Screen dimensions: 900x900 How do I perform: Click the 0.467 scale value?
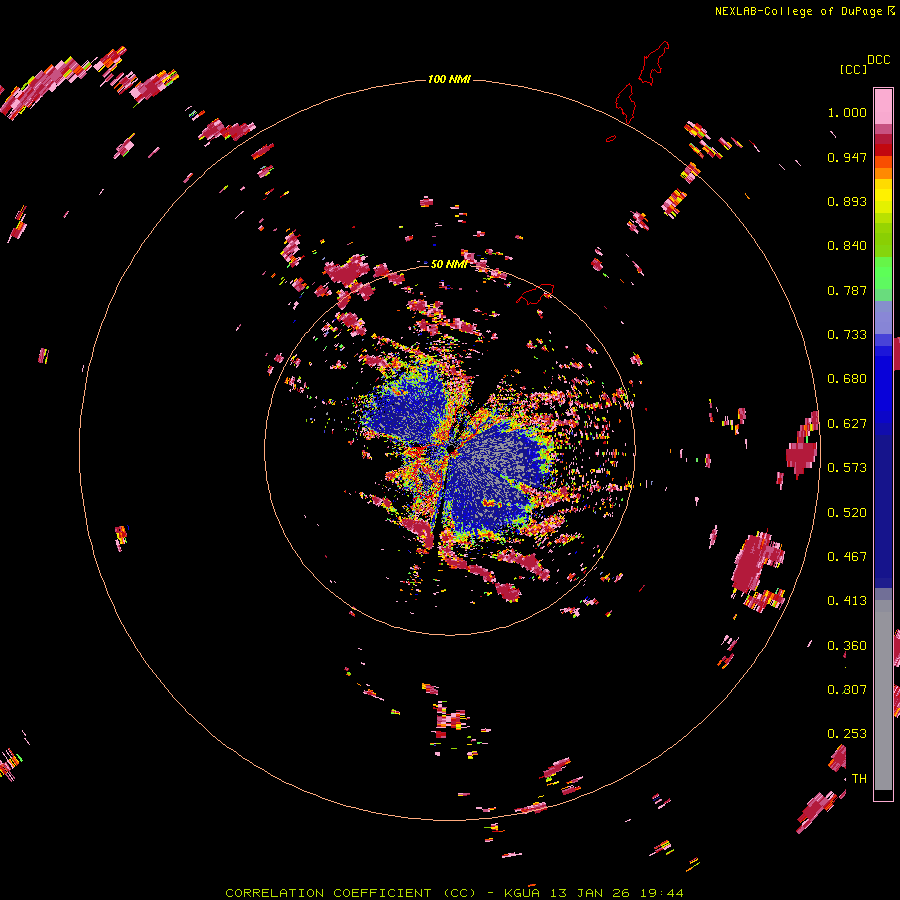[x=847, y=557]
